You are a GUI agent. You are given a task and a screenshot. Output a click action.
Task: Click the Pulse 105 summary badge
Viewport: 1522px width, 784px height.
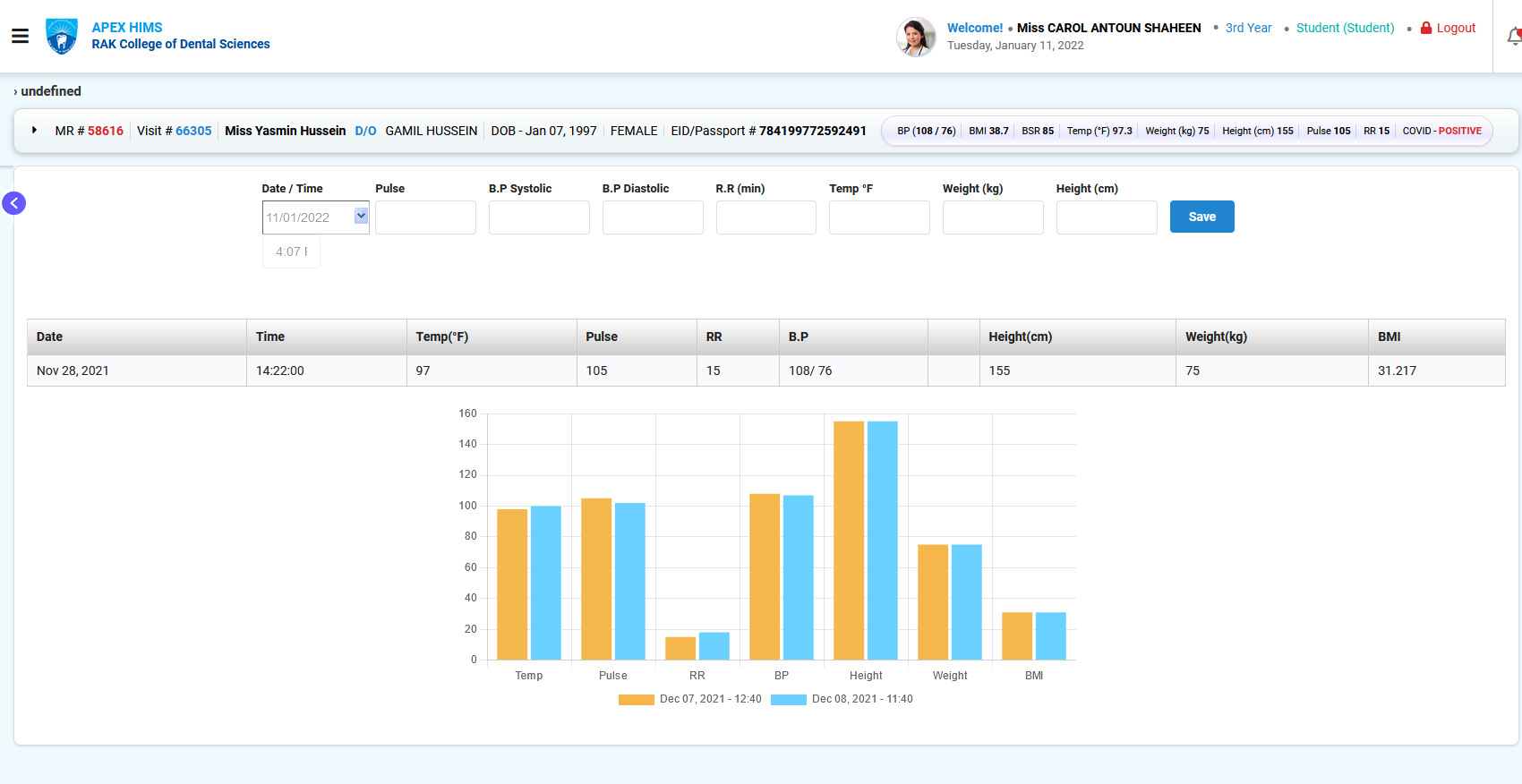(1328, 131)
